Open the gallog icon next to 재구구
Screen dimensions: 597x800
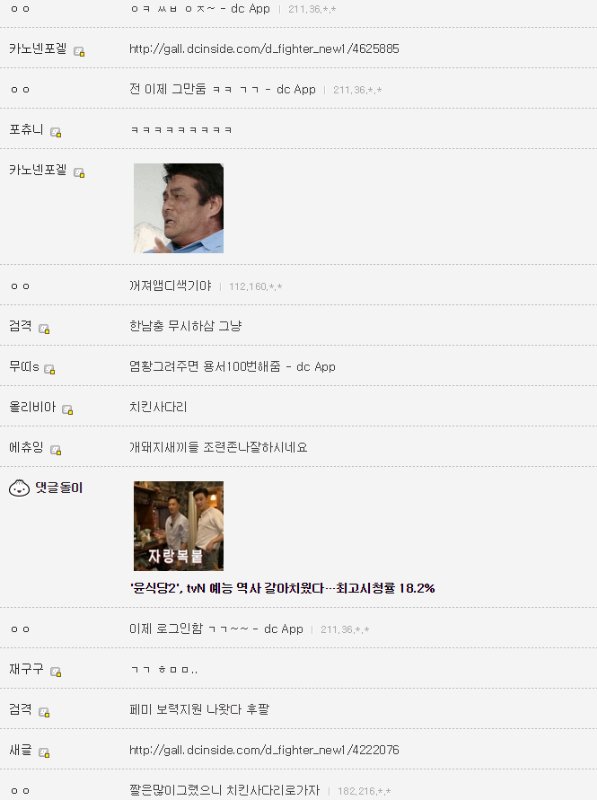click(x=56, y=671)
